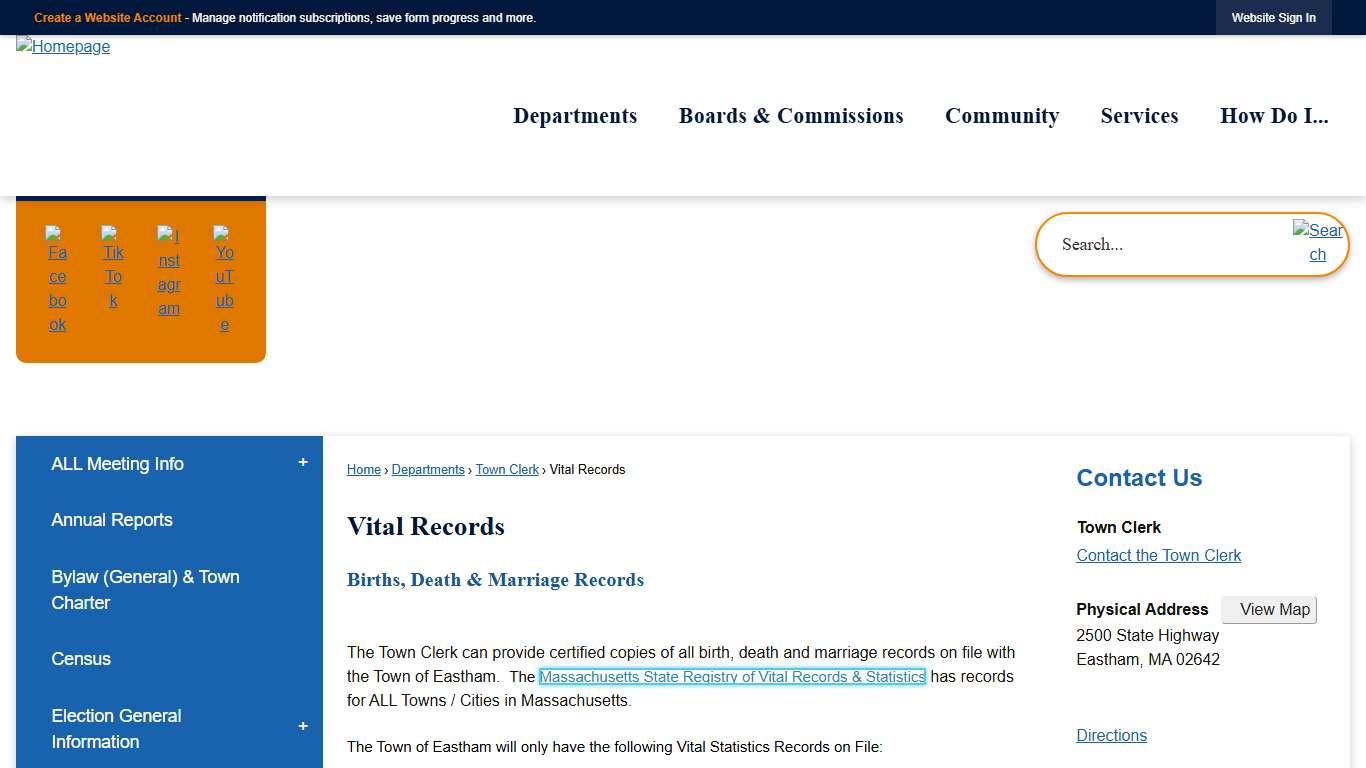
Task: Select the Home breadcrumb link
Action: 363,469
